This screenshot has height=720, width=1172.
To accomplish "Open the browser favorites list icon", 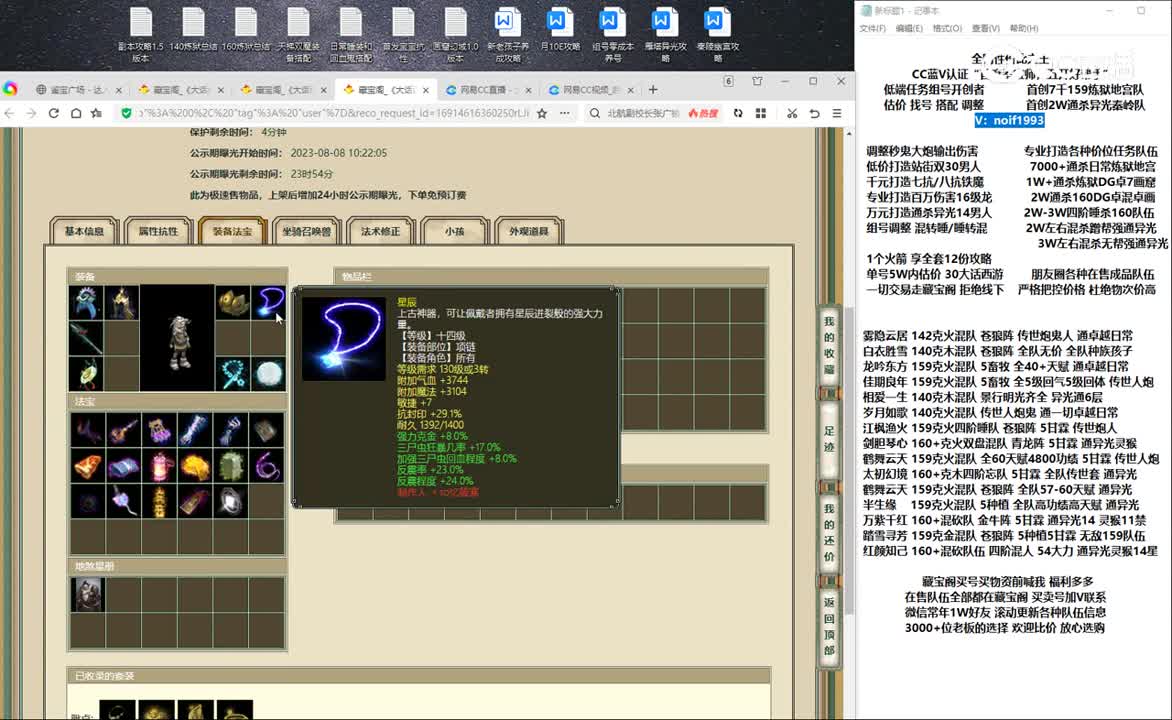I will (x=96, y=113).
